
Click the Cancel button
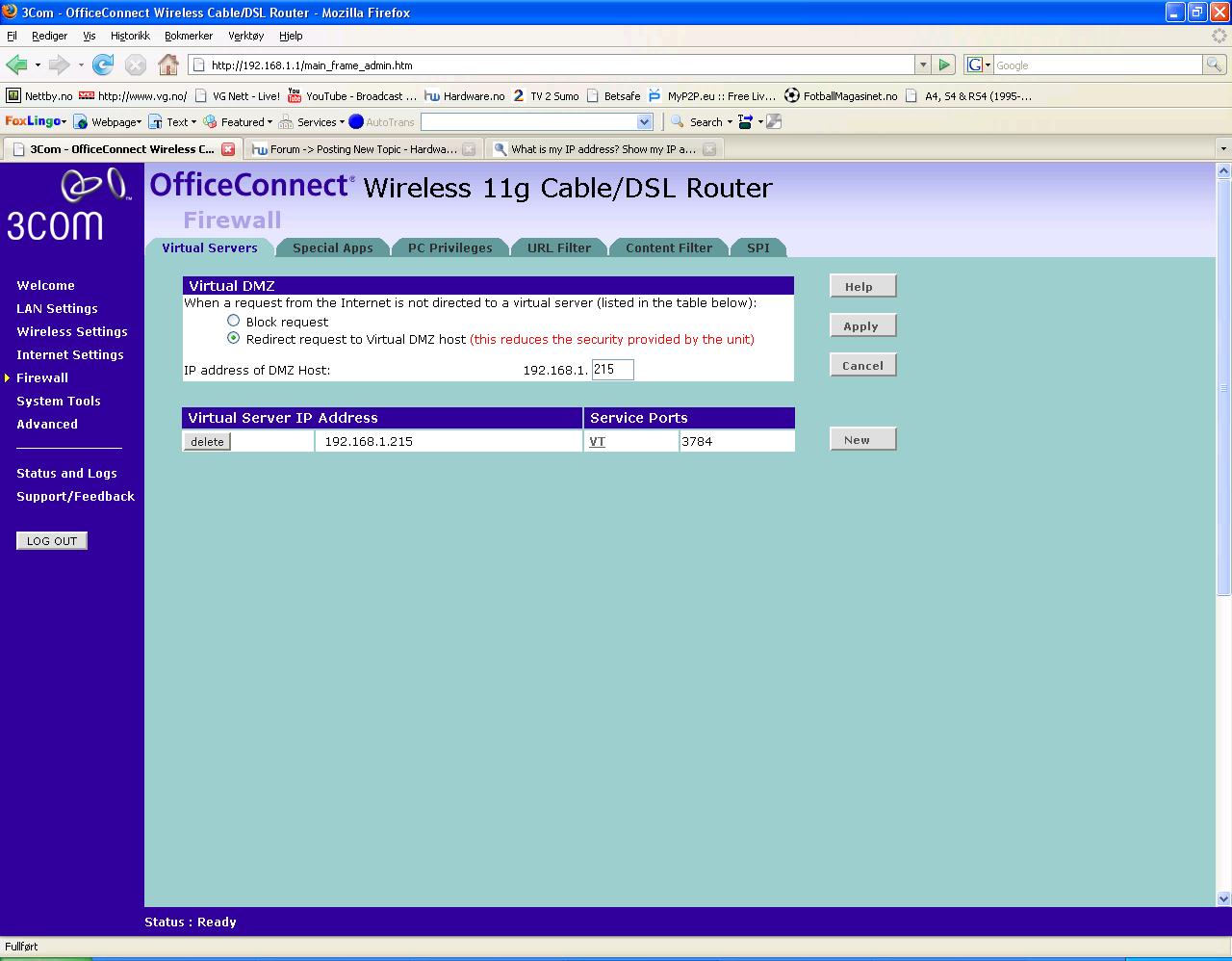pyautogui.click(x=862, y=365)
